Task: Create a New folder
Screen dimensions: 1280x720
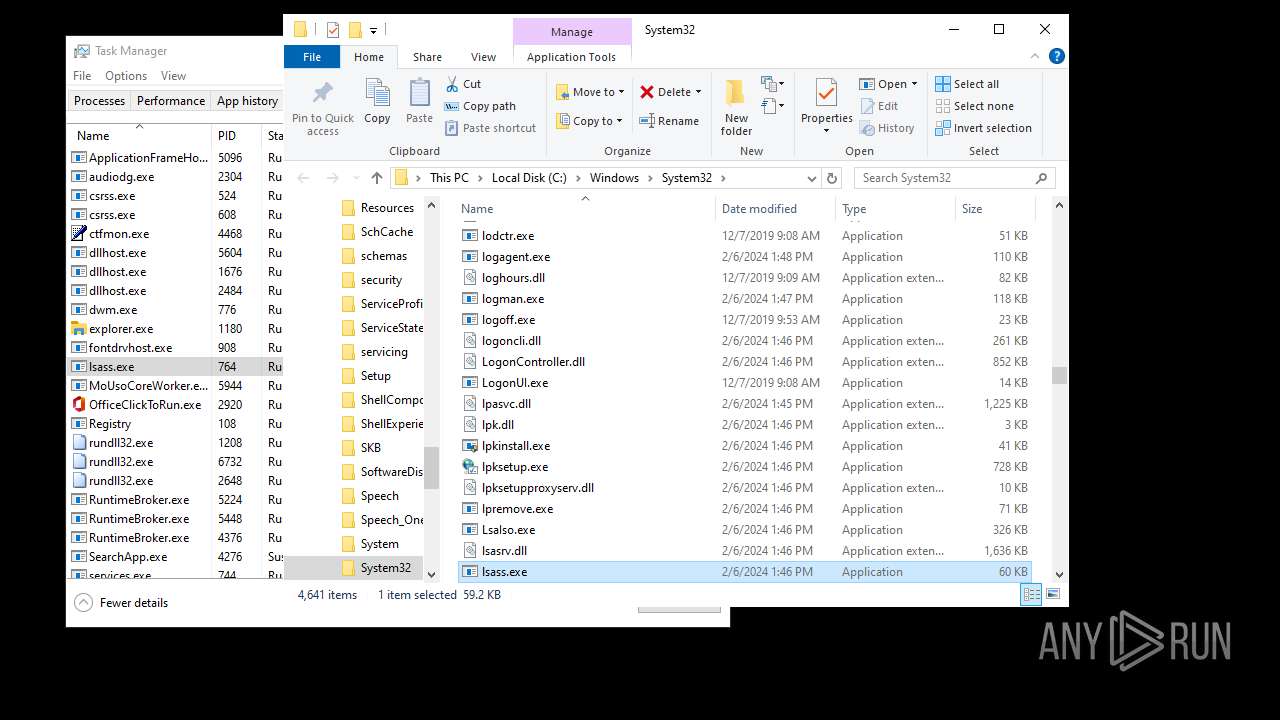Action: point(736,107)
